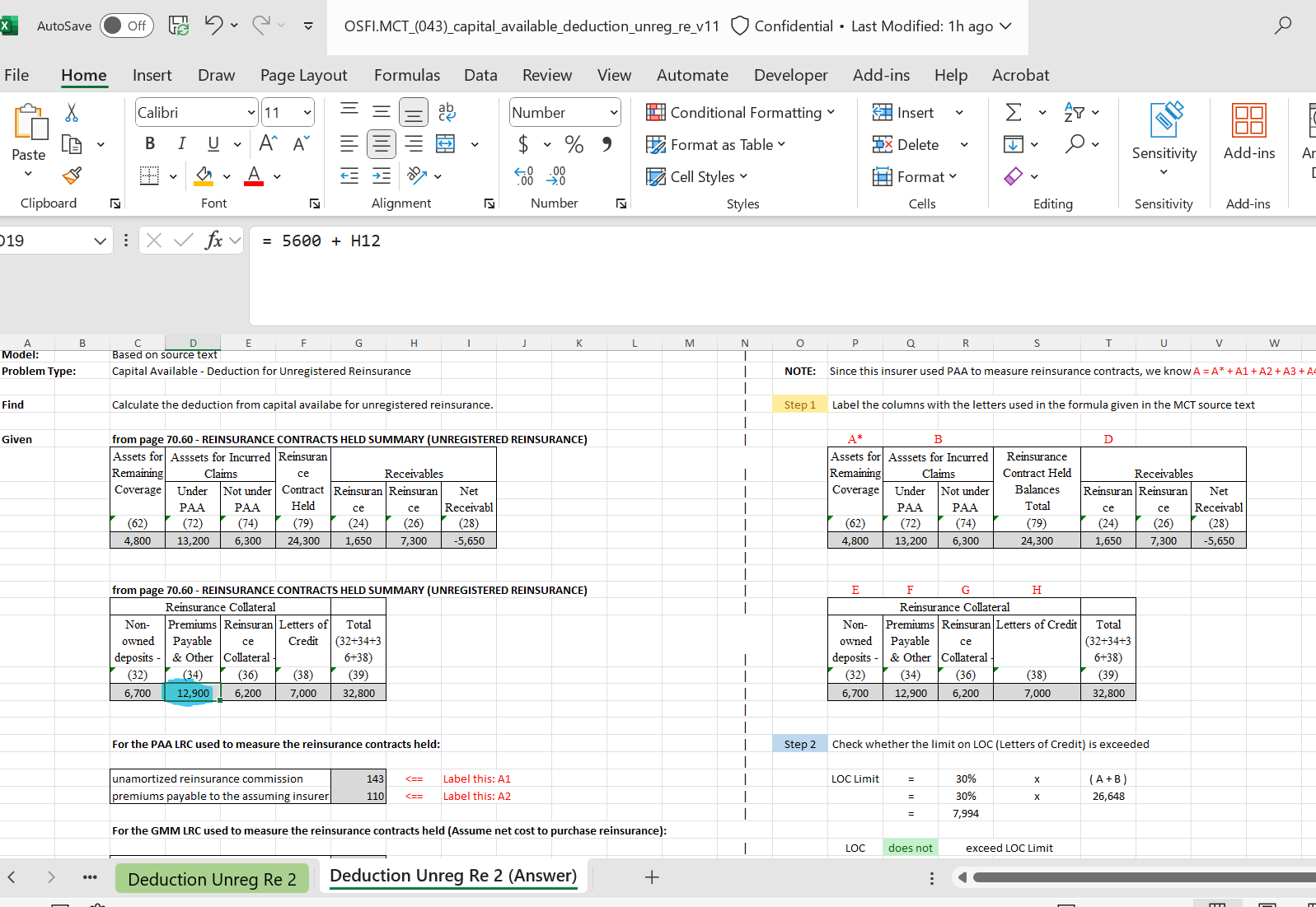Click the Merge & Center icon
This screenshot has width=1316, height=907.
446,144
